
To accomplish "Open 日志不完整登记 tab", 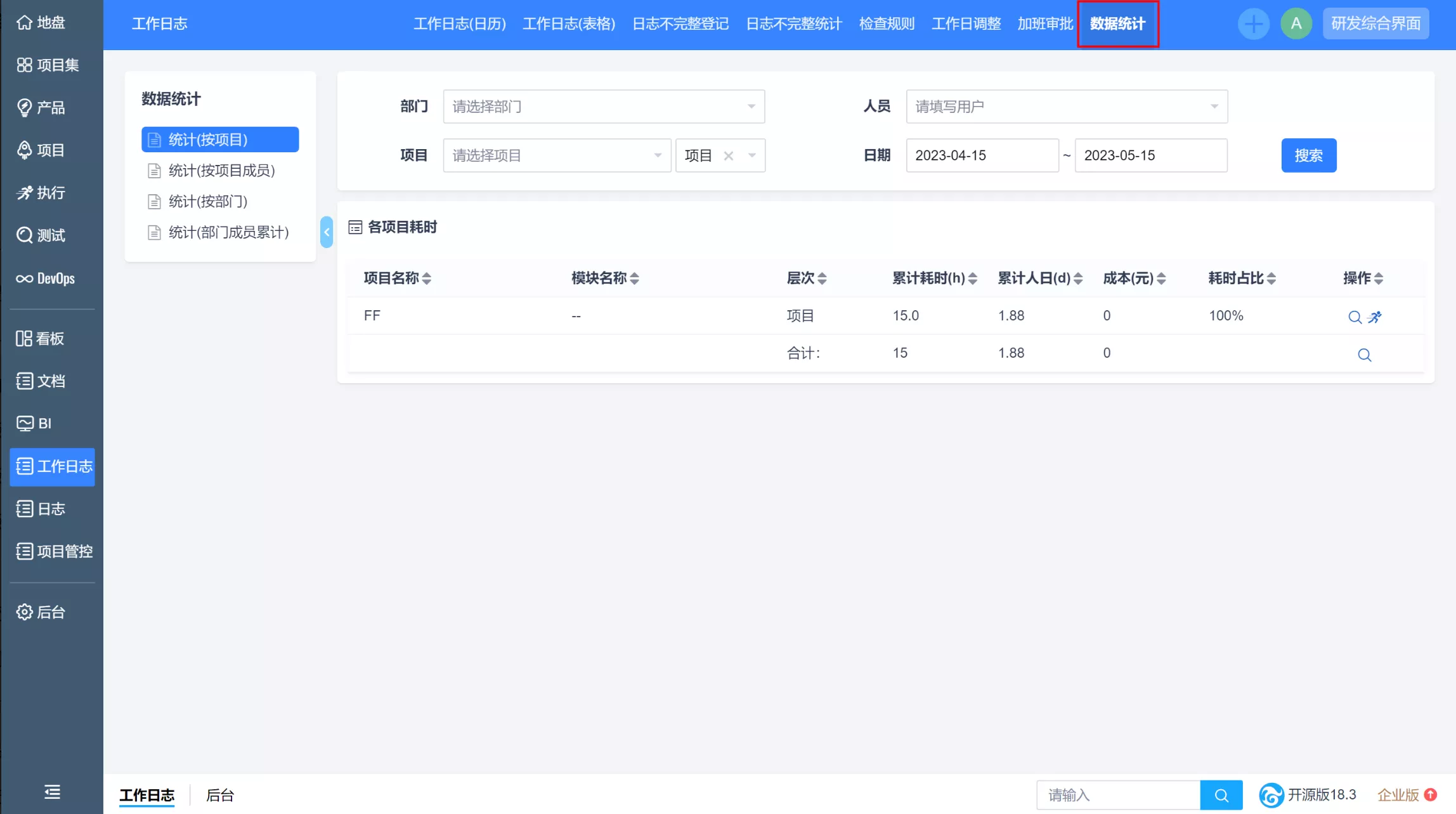I will pyautogui.click(x=680, y=24).
